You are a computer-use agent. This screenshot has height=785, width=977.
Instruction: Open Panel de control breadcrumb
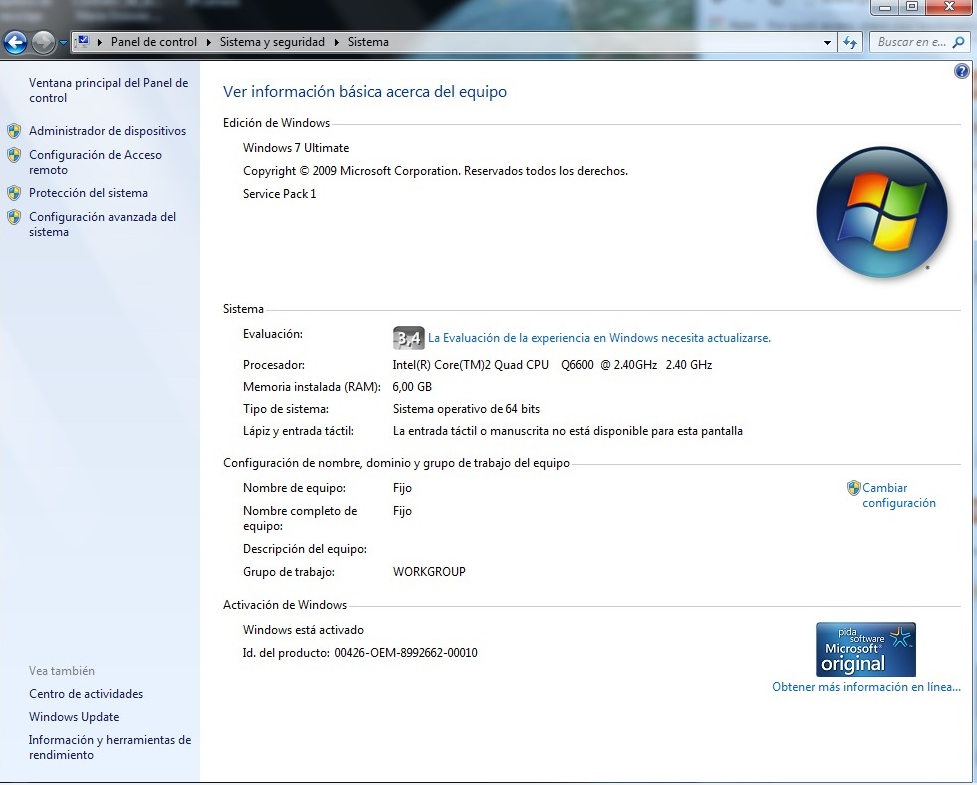153,42
